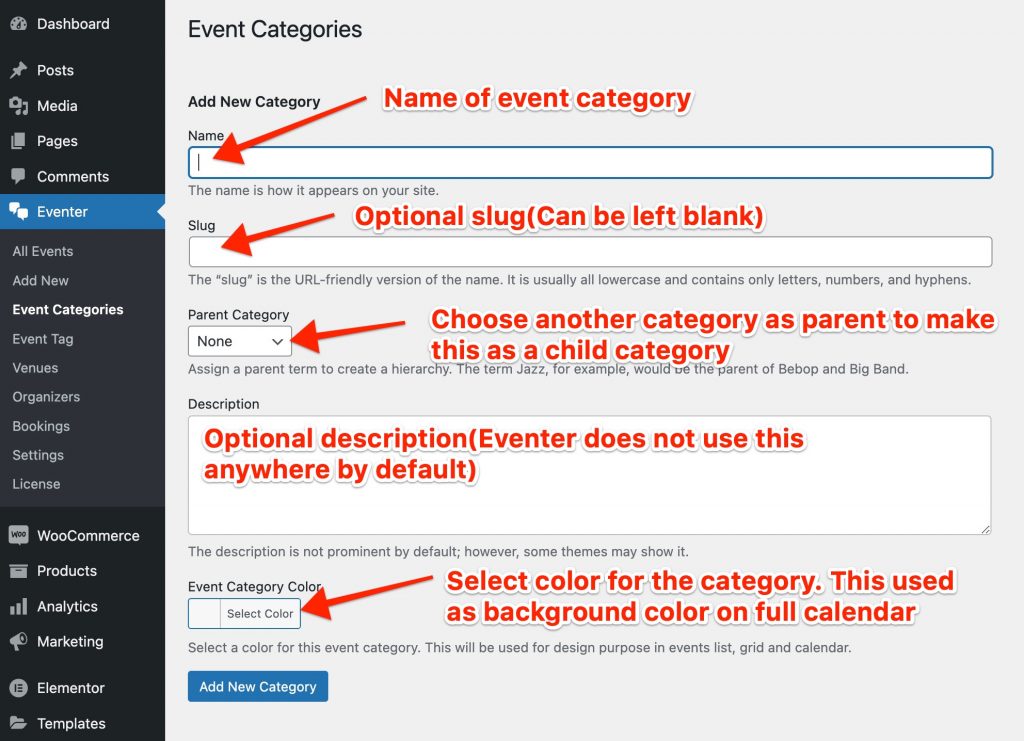Viewport: 1024px width, 741px height.
Task: Open Bookings submenu link
Action: pos(41,426)
